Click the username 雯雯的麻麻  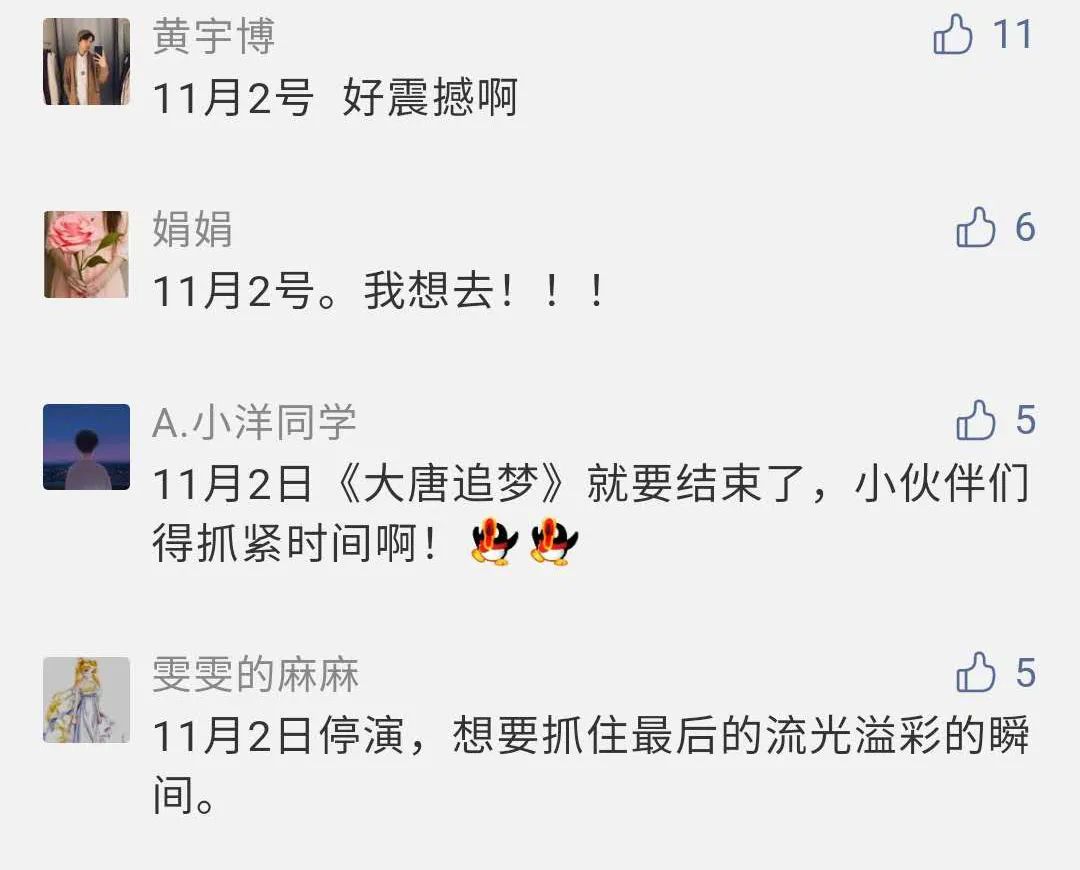point(255,674)
